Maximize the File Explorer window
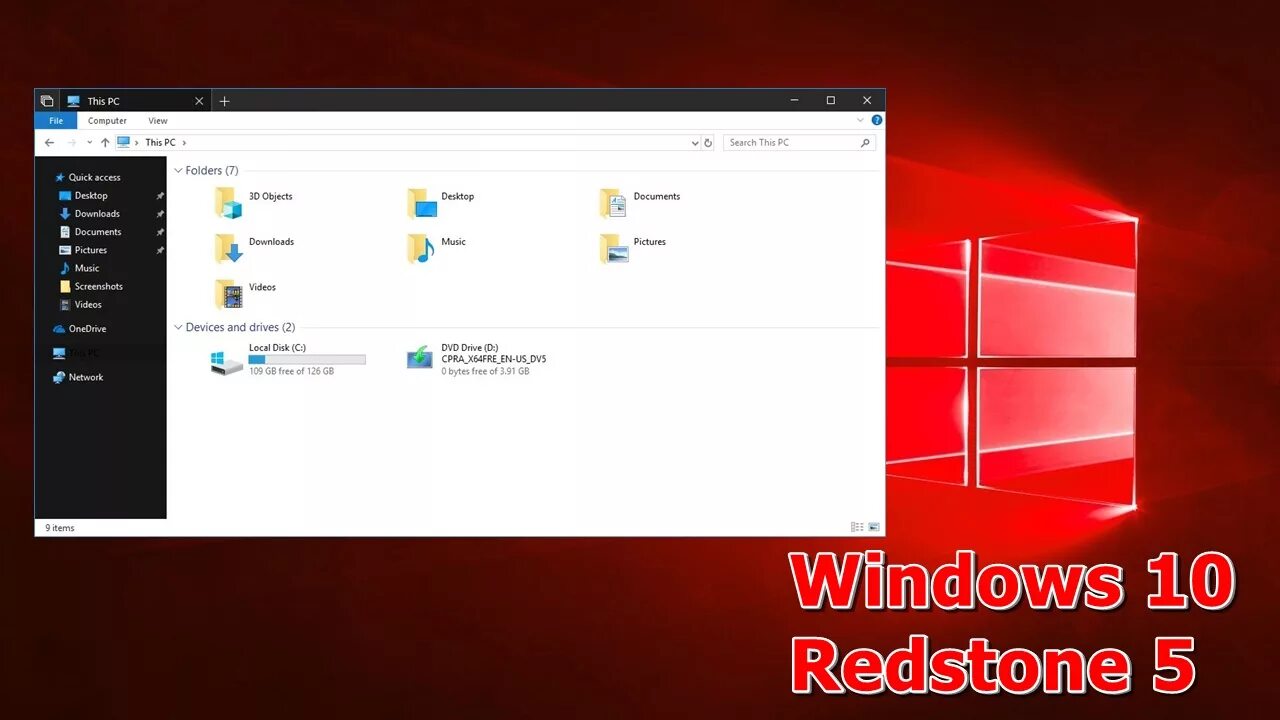 [x=830, y=100]
